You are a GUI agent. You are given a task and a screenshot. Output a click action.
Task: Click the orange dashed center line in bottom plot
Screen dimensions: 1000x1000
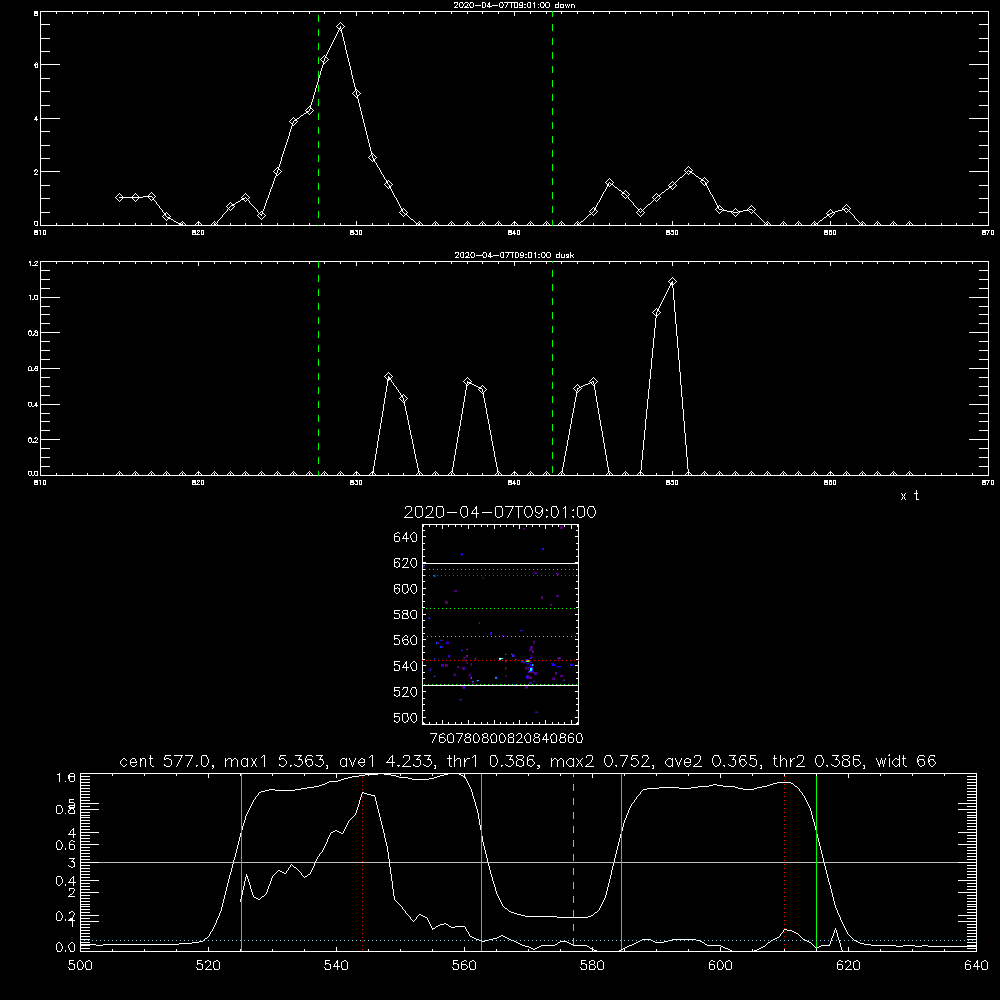573,860
